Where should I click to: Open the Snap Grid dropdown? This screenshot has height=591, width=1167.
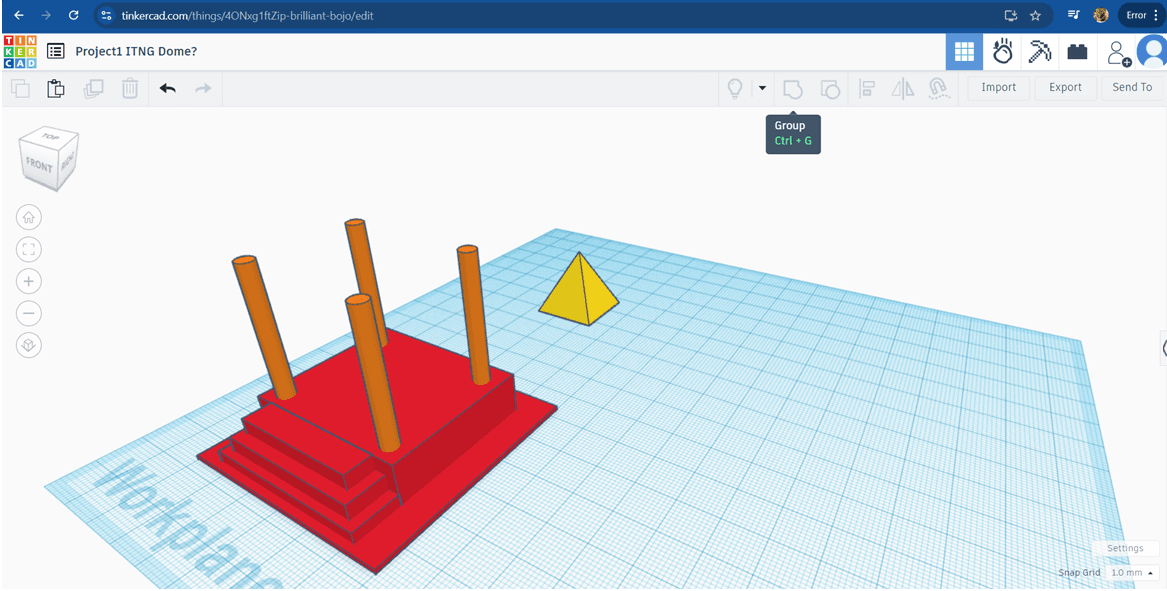coord(1133,573)
